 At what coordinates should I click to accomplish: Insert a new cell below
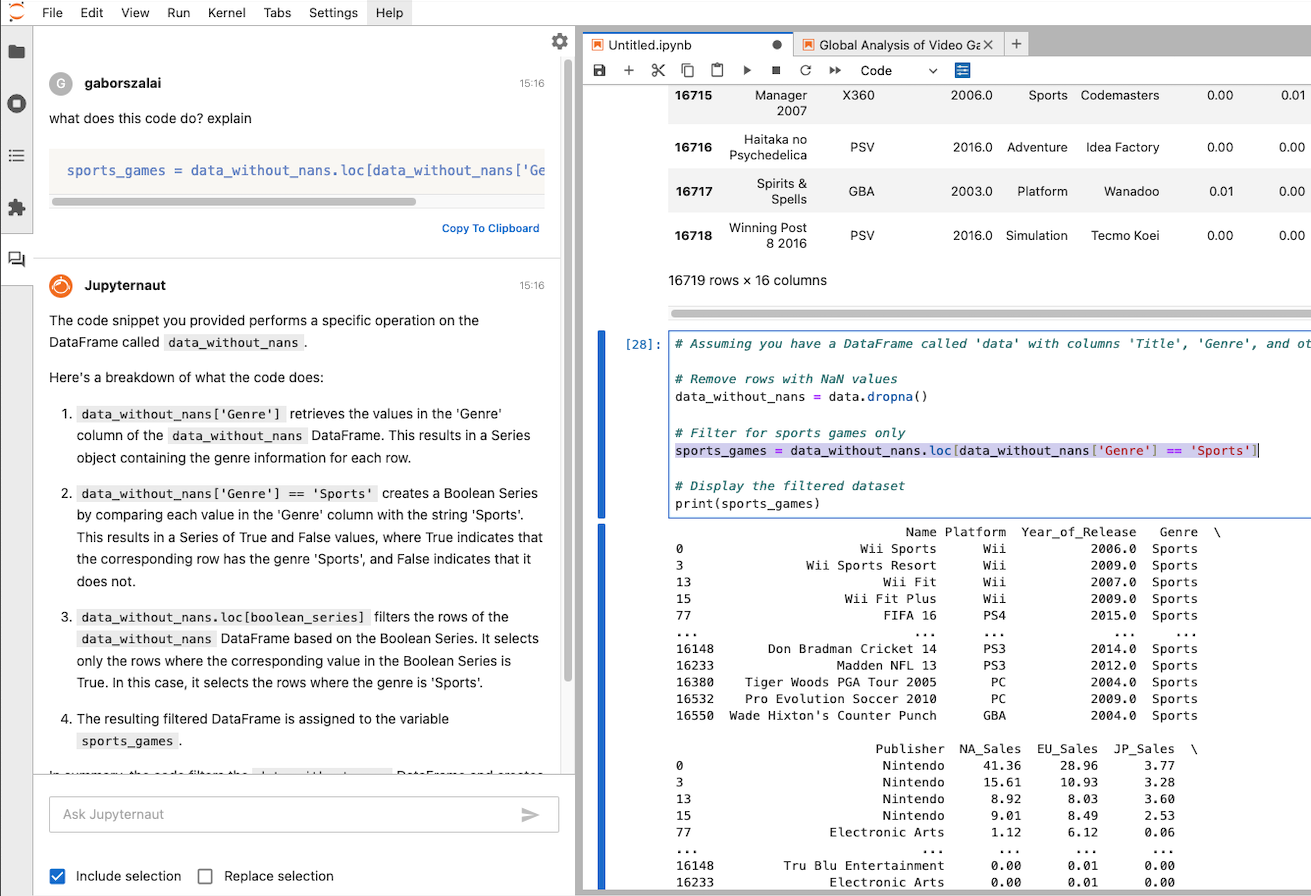[x=628, y=70]
